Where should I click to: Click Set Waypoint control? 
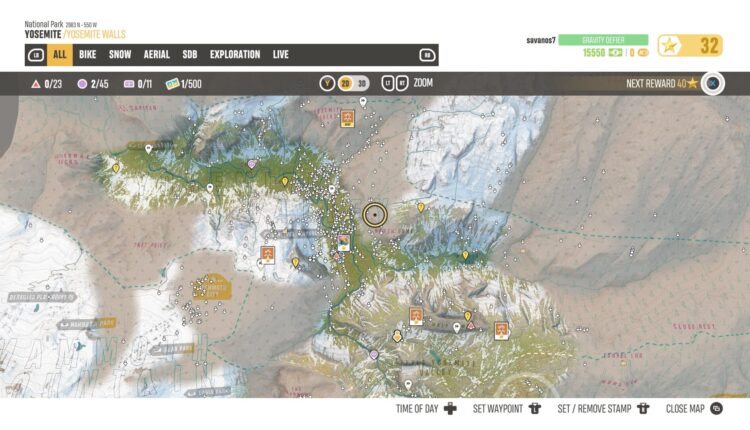click(534, 409)
